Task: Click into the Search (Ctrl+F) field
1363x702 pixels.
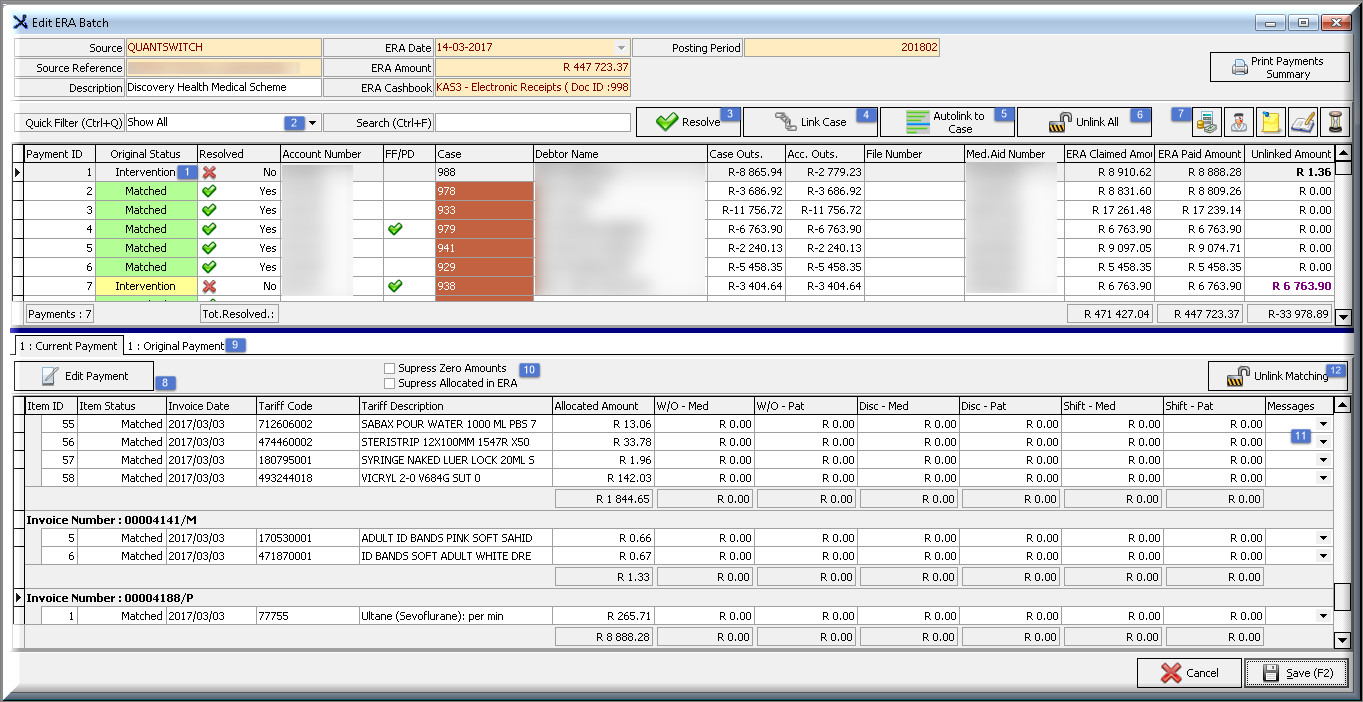Action: pyautogui.click(x=533, y=123)
